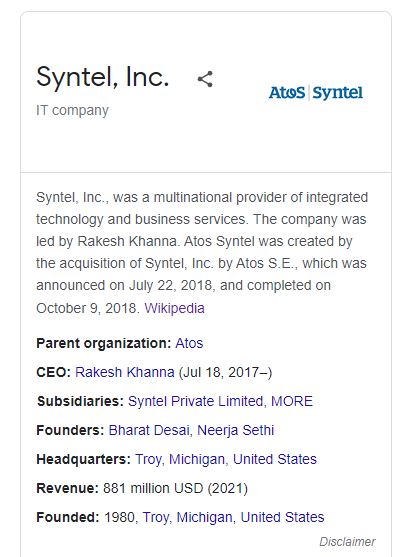Image resolution: width=413 pixels, height=557 pixels.
Task: Open the Wikipedia source link
Action: (174, 308)
